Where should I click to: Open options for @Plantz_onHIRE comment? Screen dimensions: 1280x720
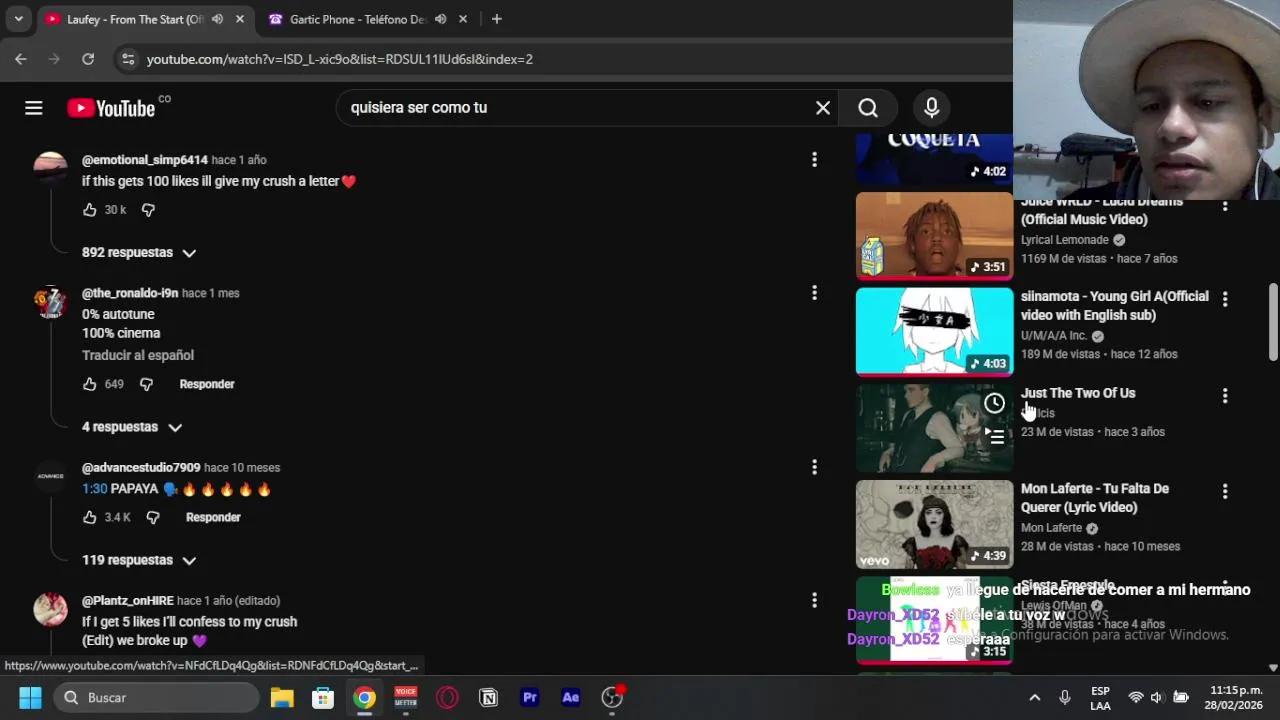pyautogui.click(x=814, y=600)
